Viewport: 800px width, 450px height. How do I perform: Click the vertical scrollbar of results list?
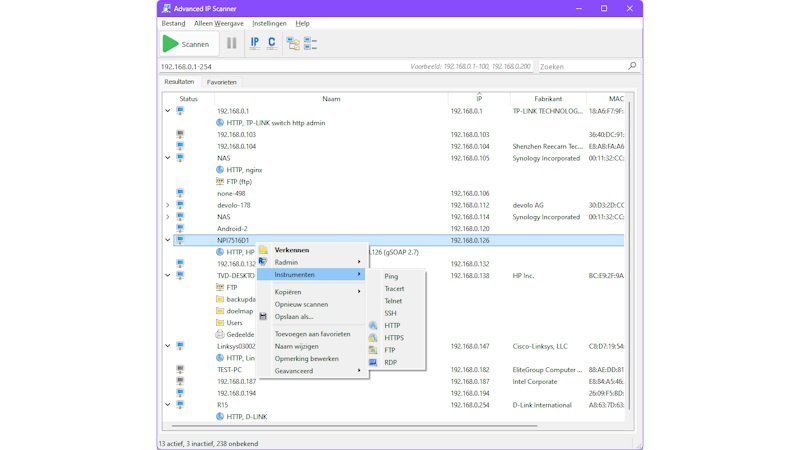(x=629, y=255)
